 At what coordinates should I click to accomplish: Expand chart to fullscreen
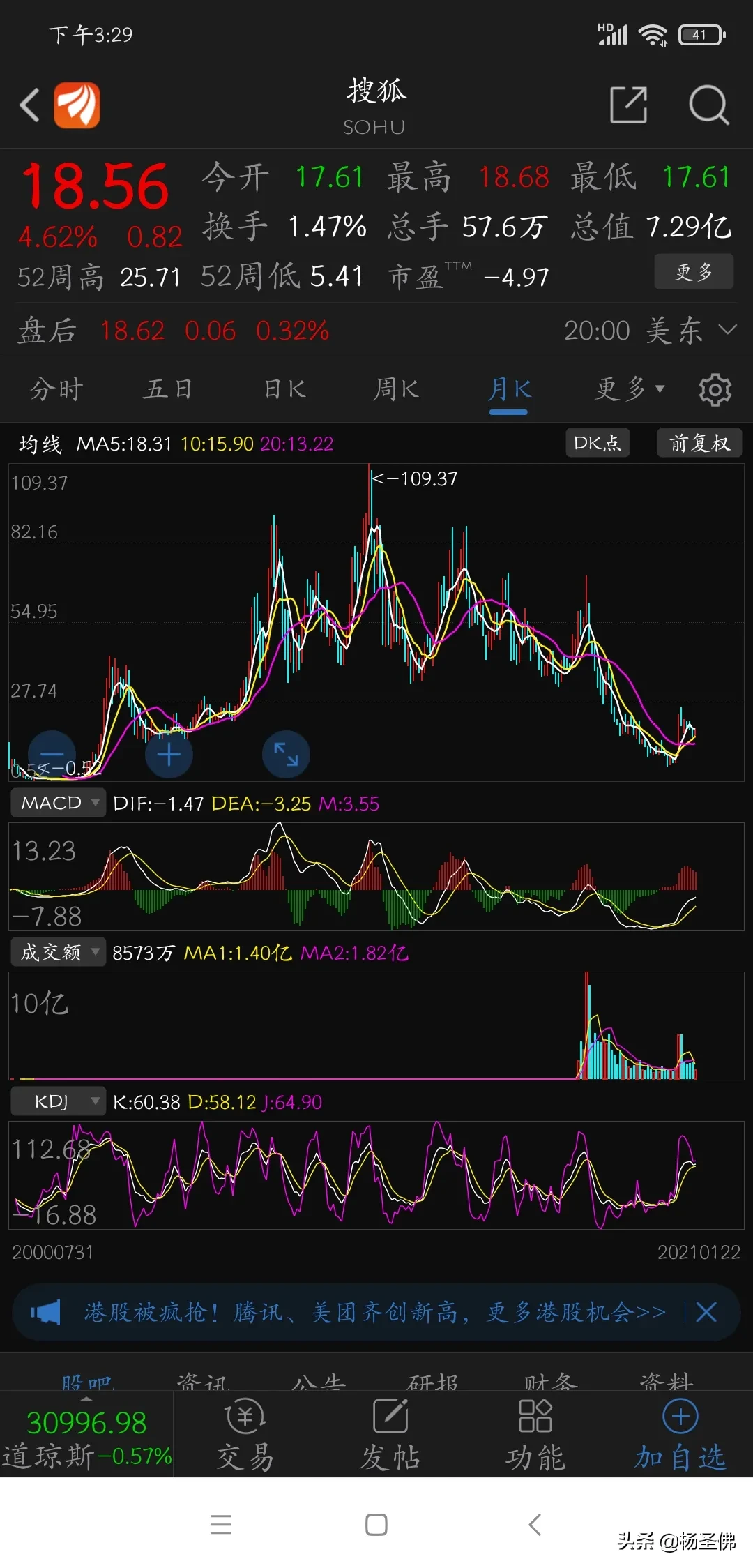pyautogui.click(x=286, y=755)
